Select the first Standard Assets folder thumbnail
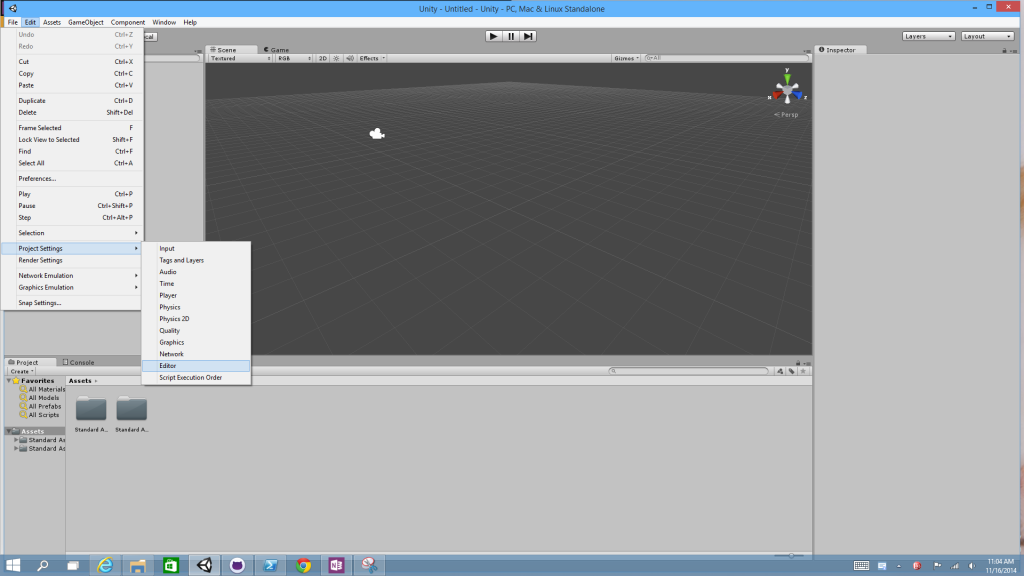Image resolution: width=1024 pixels, height=576 pixels. [91, 409]
